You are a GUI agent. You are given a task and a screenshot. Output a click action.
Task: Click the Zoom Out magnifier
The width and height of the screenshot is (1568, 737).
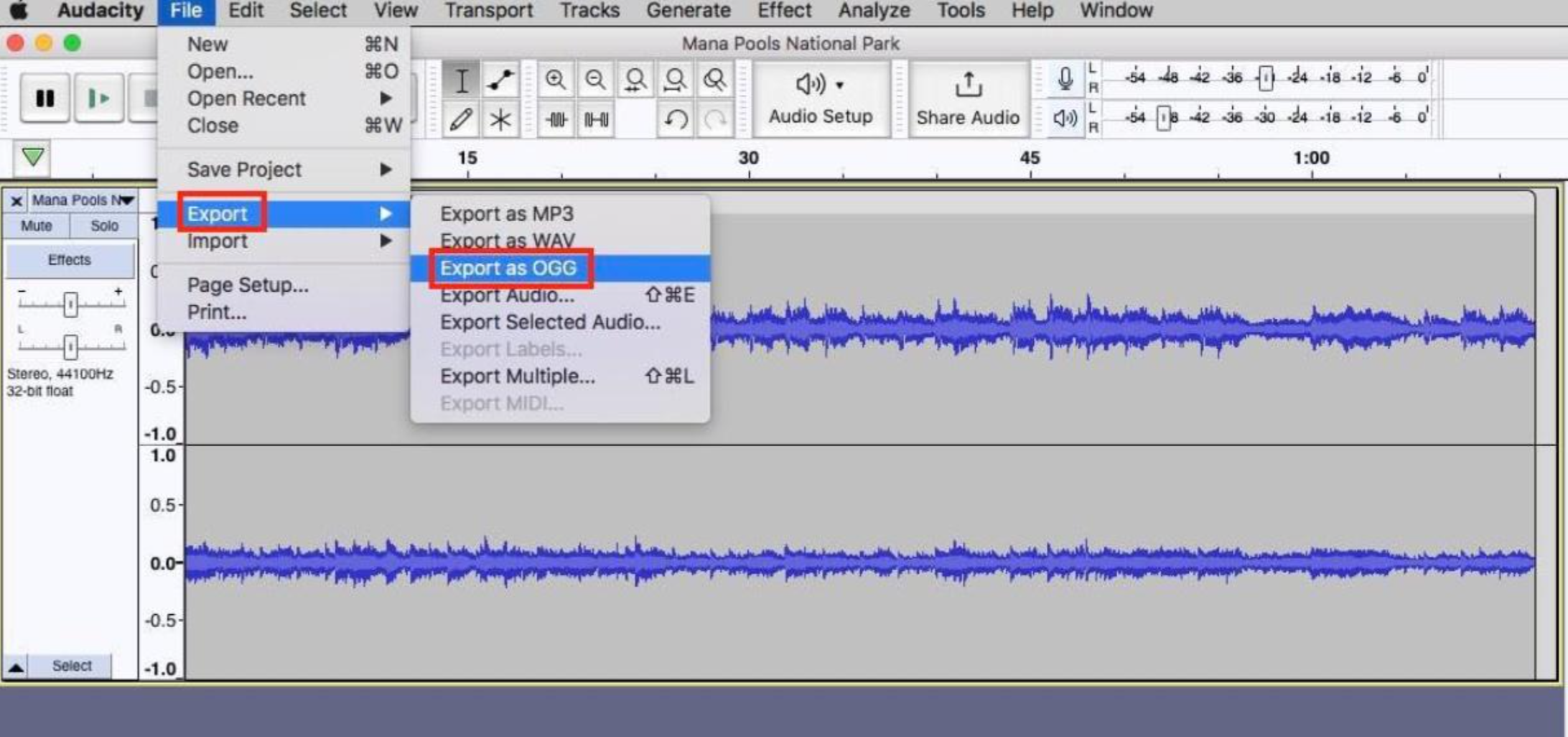click(595, 80)
